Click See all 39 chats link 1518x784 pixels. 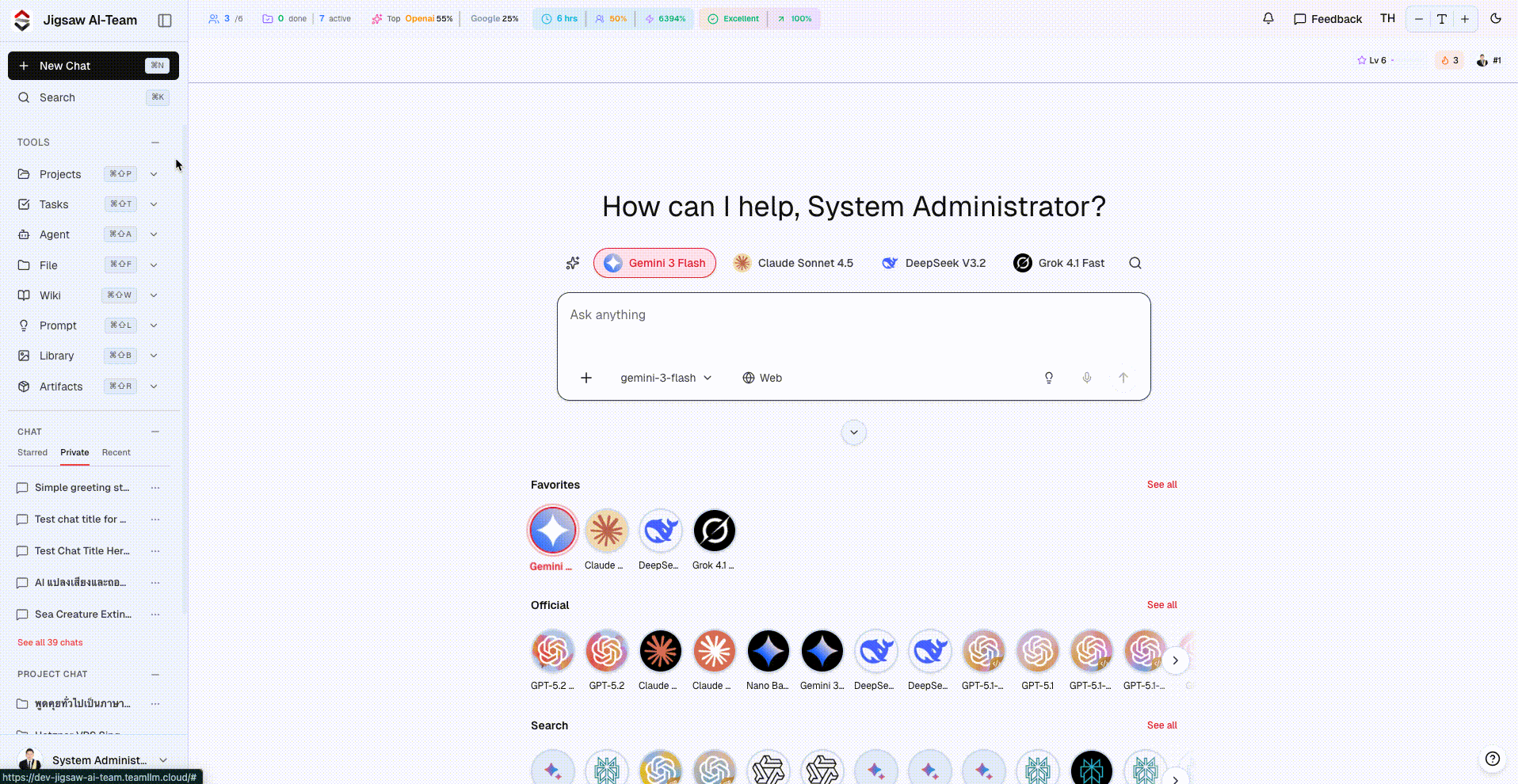click(x=50, y=642)
